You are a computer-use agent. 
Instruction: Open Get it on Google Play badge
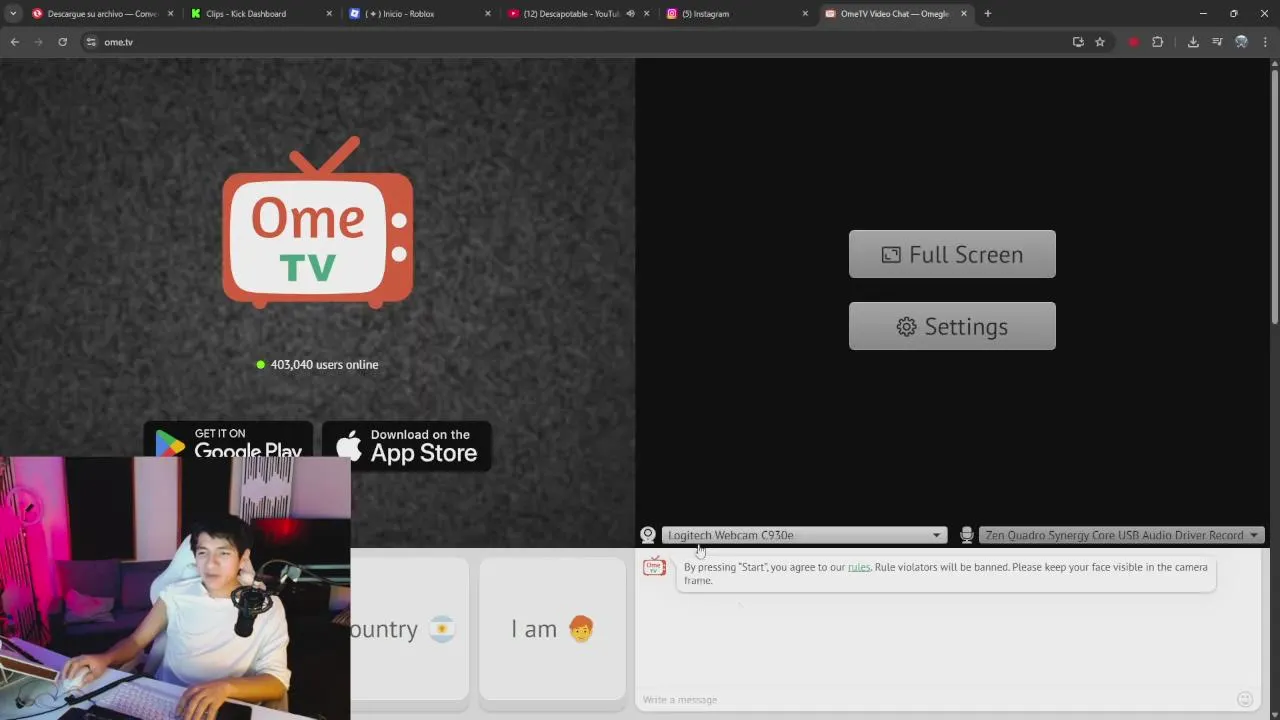pos(228,440)
